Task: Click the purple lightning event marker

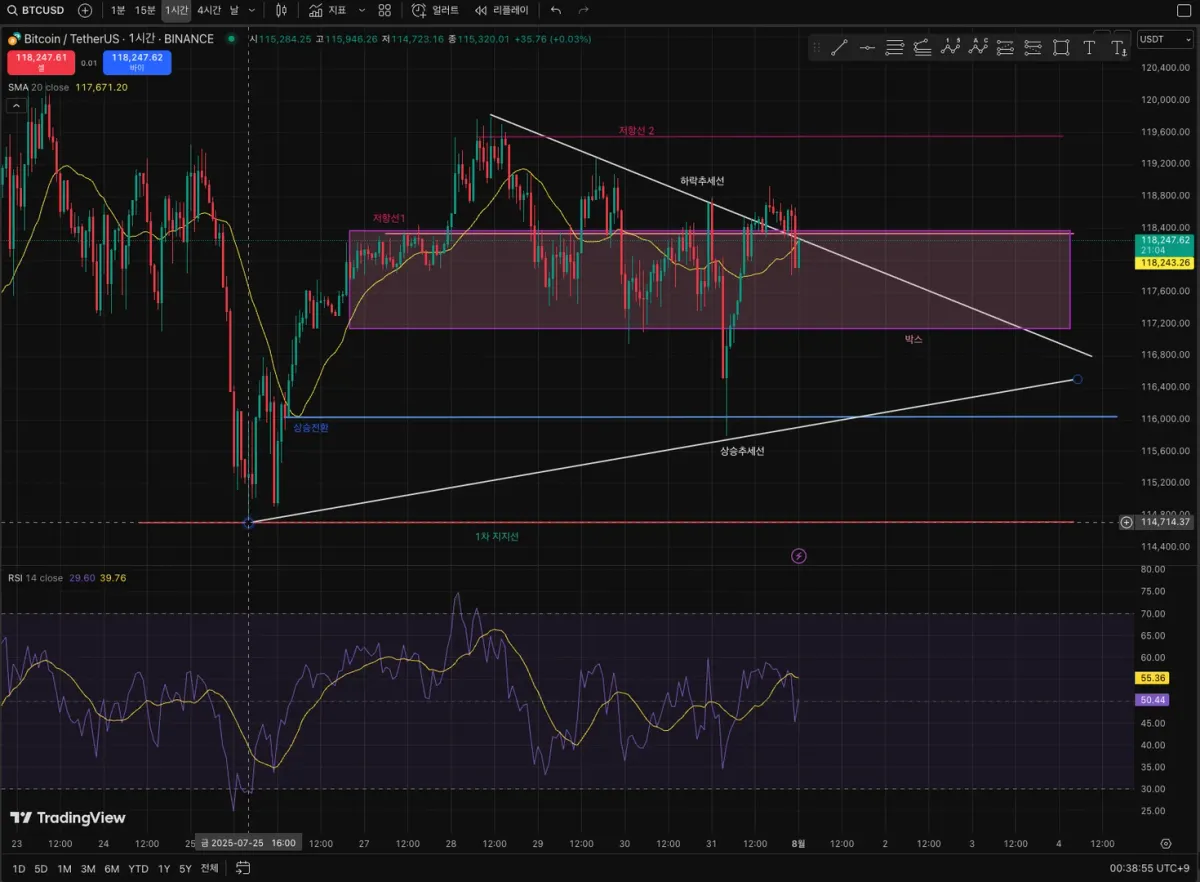Action: 799,556
